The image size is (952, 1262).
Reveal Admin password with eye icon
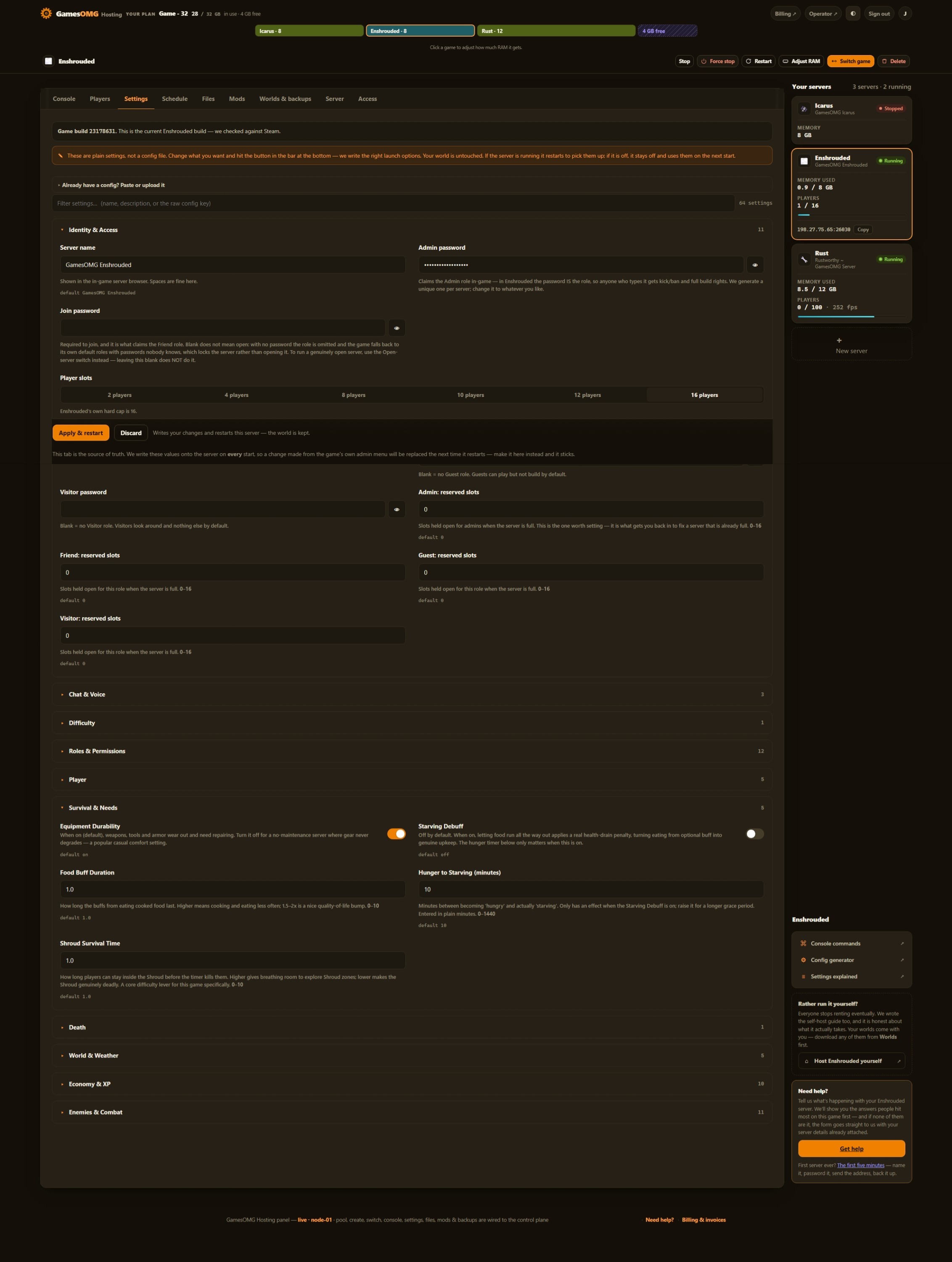[754, 265]
